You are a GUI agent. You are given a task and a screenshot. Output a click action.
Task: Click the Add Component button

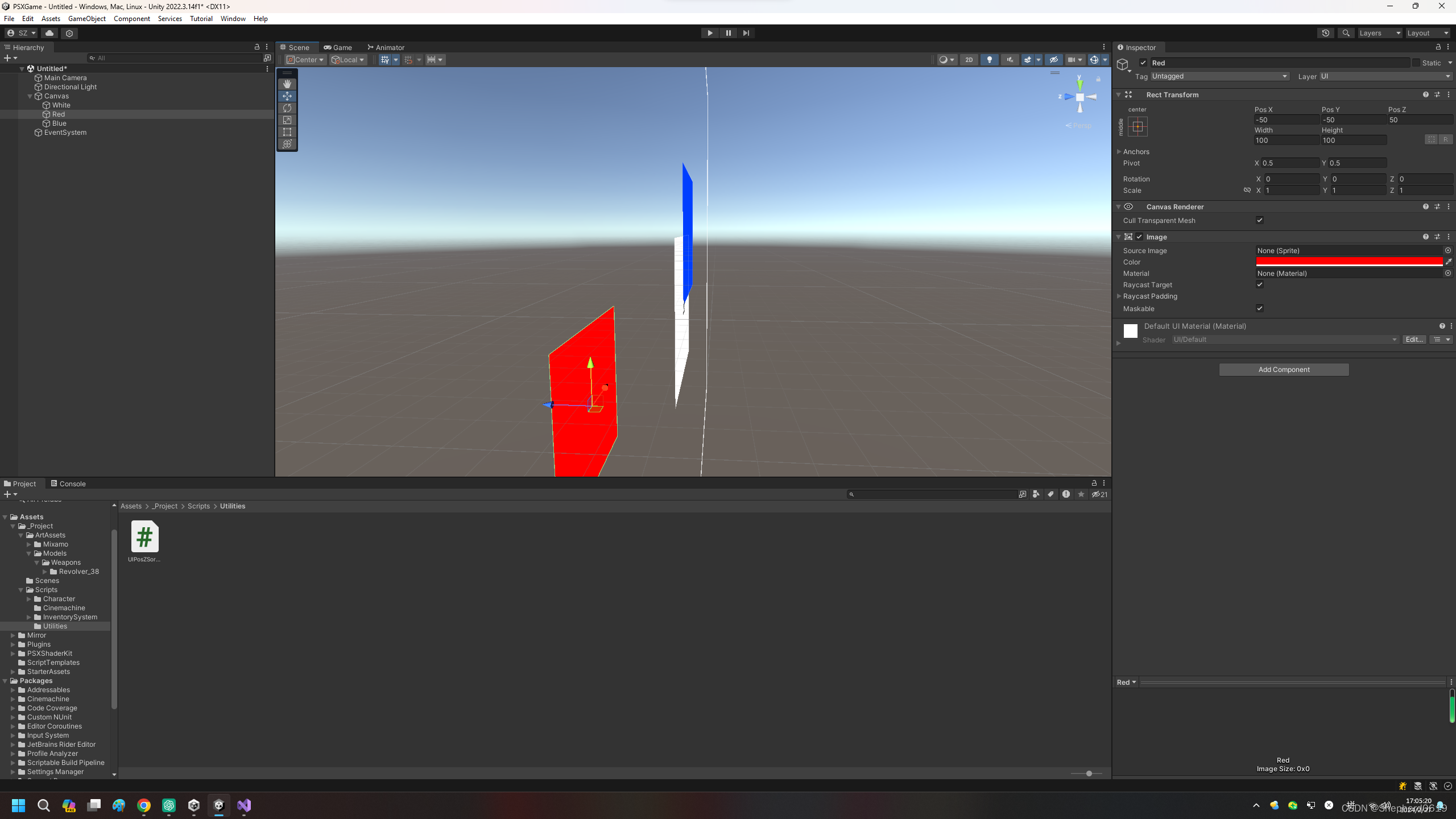point(1283,369)
